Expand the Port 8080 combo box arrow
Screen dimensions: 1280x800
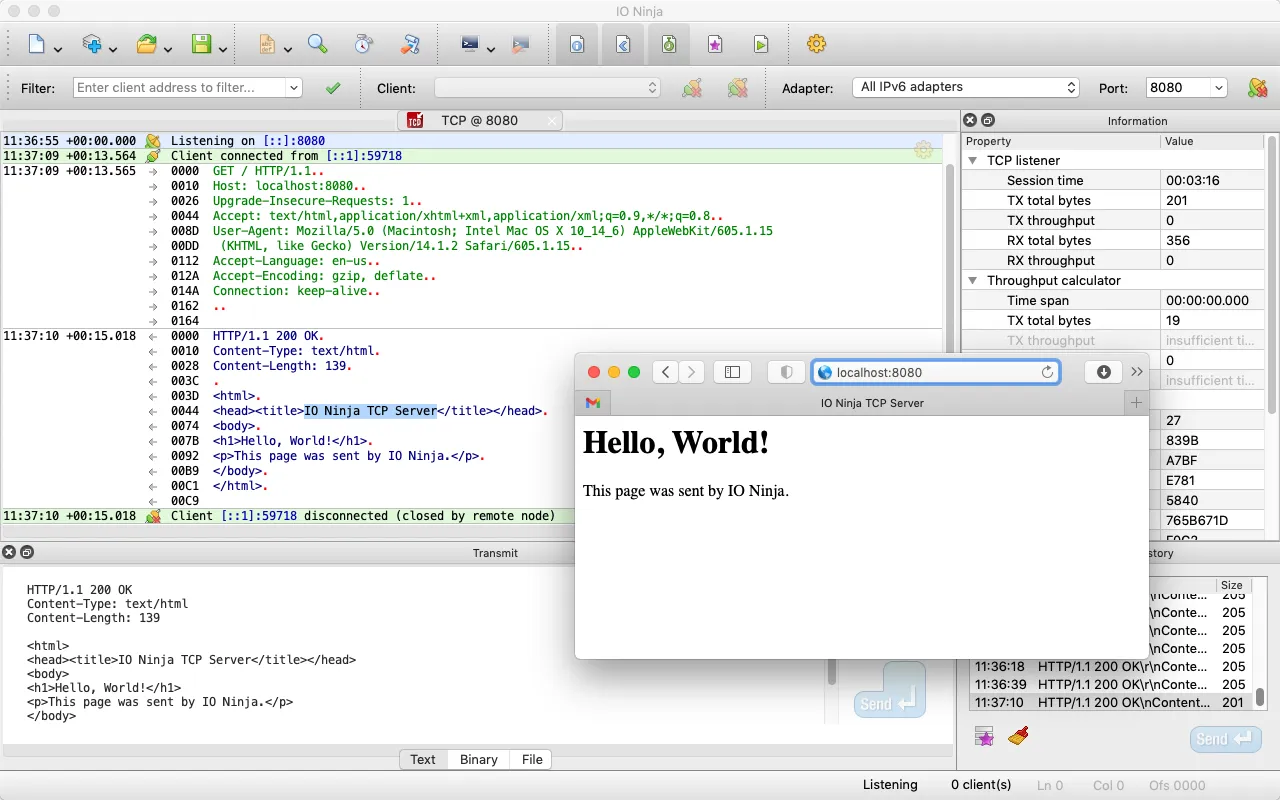click(1218, 88)
